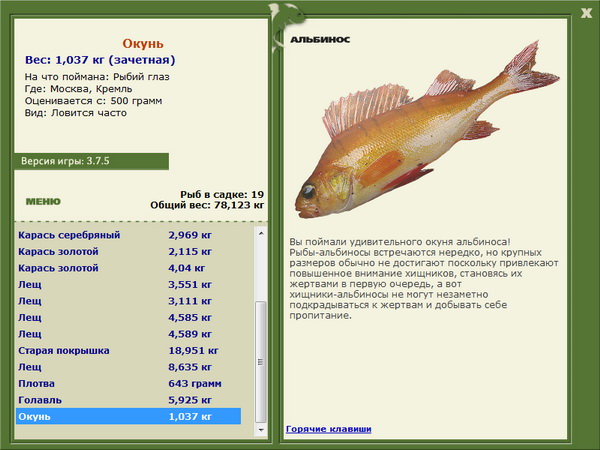This screenshot has width=600, height=450.
Task: Select Лещ 4,585 кг row
Action: (x=128, y=317)
